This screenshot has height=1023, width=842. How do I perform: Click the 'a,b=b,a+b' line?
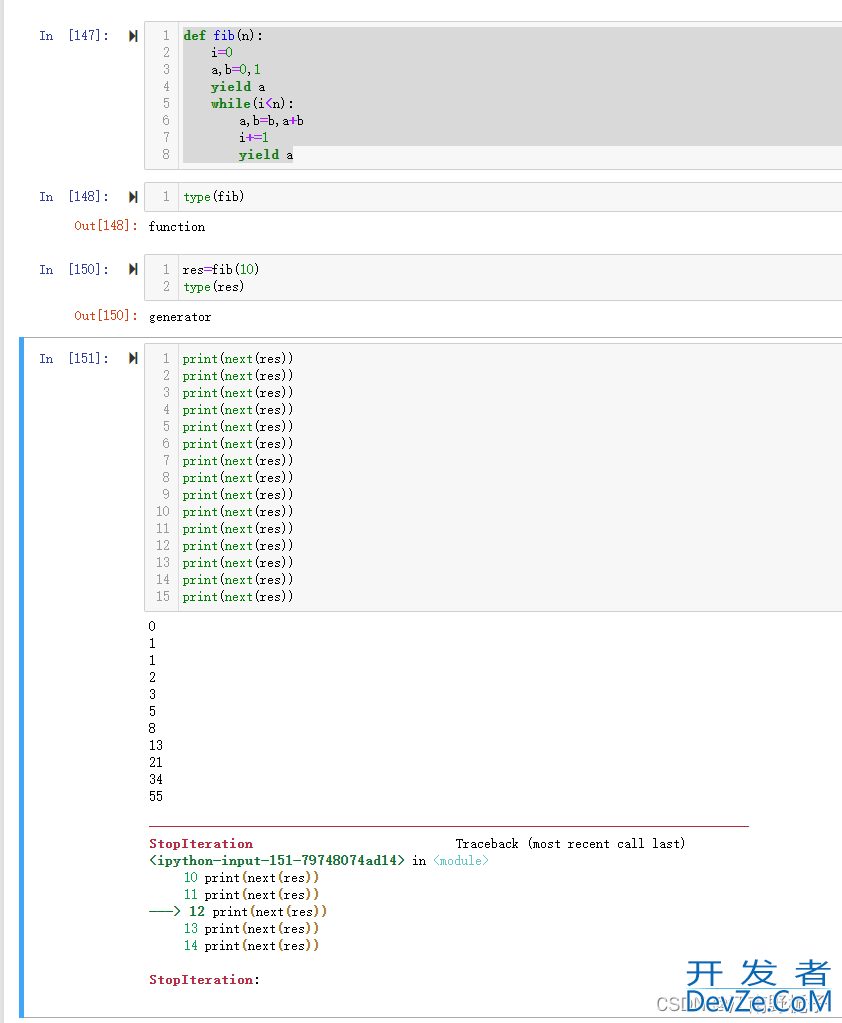271,121
